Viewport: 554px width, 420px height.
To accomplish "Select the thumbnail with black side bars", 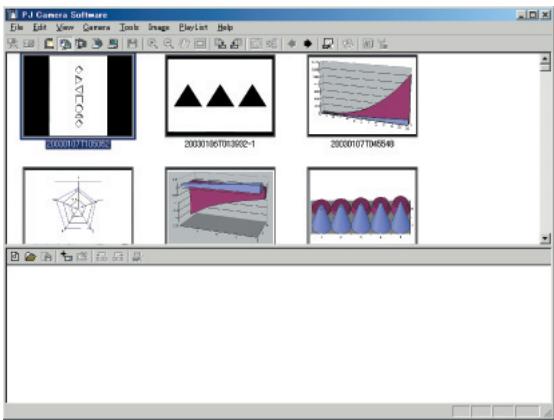I will pos(78,96).
